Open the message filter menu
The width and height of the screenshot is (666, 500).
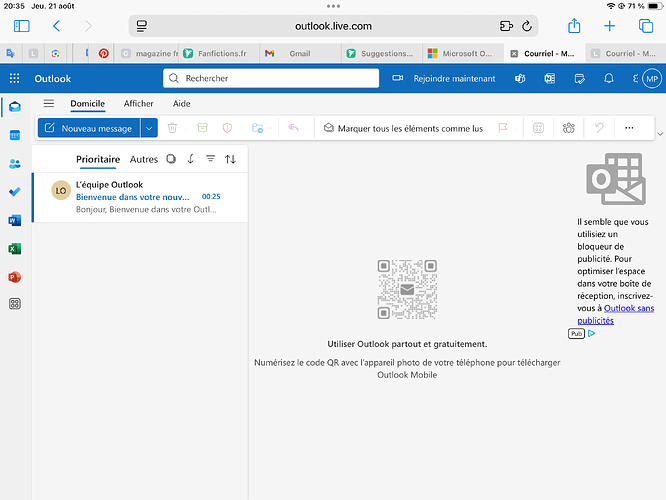coord(210,159)
